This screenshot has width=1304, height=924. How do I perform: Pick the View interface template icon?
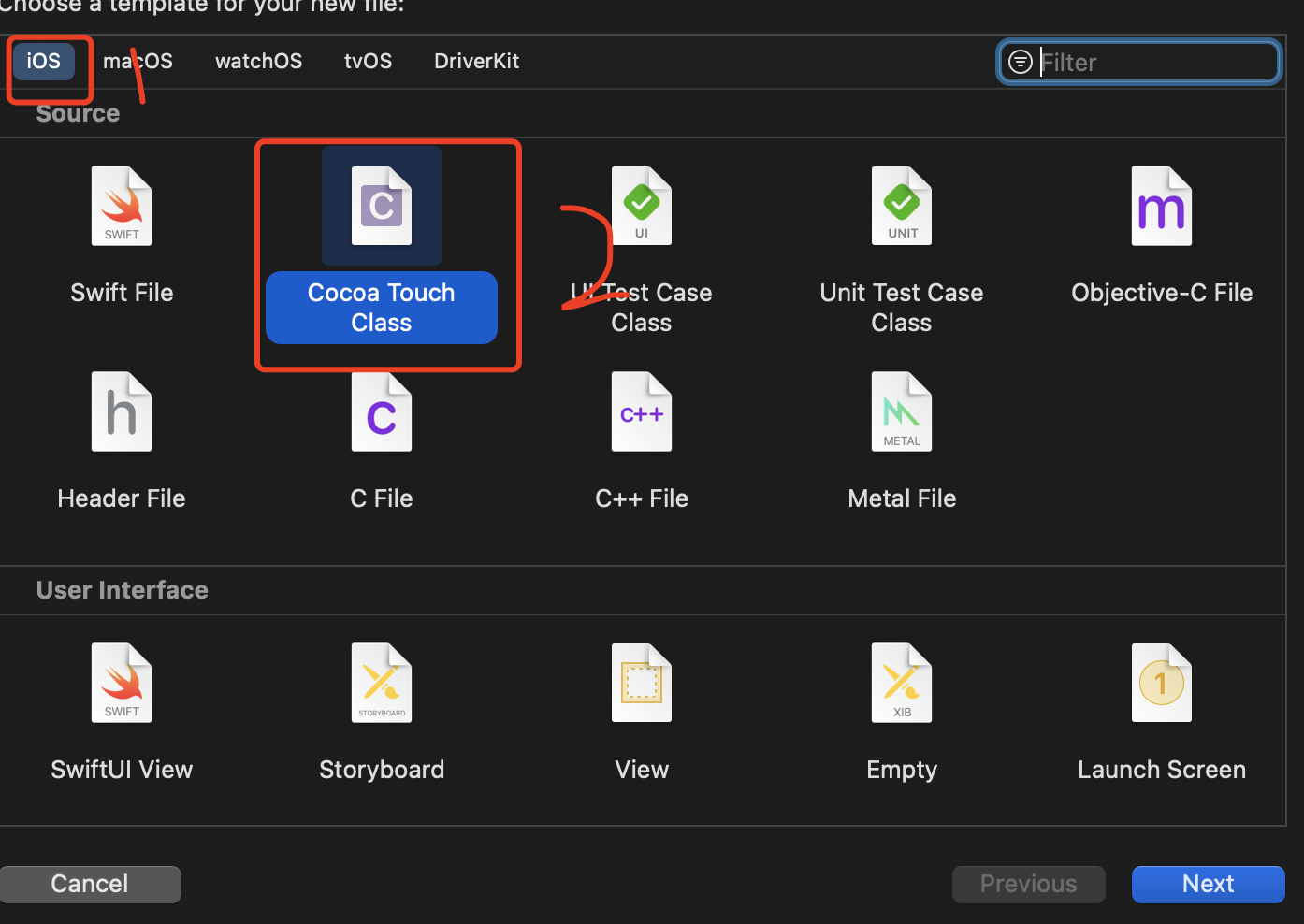[x=642, y=684]
